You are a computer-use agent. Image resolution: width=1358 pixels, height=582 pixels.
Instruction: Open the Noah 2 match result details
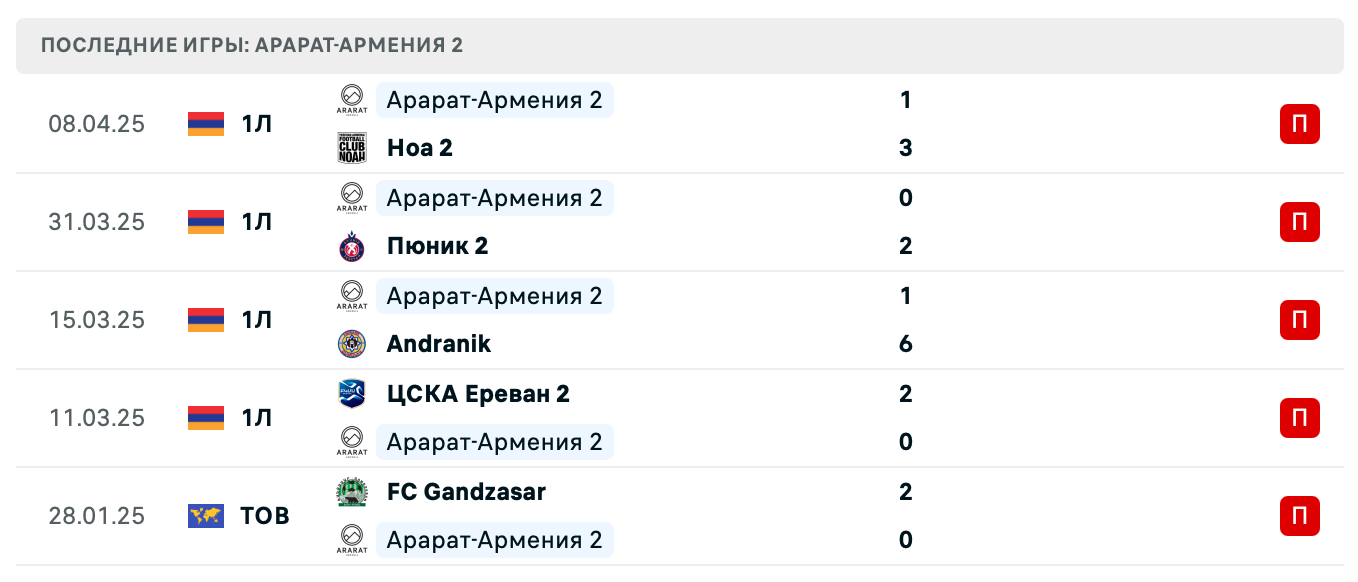[x=419, y=147]
